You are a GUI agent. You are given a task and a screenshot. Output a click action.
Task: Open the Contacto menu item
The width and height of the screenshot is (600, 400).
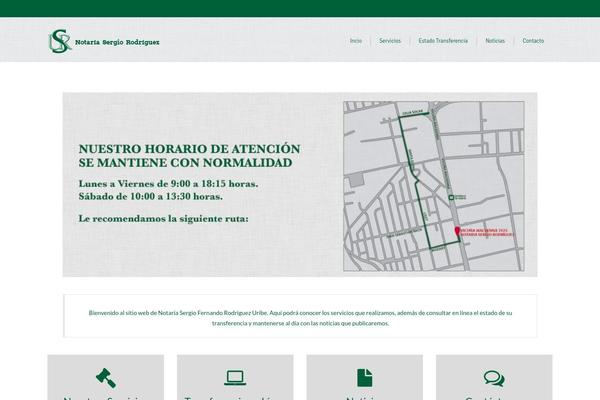(533, 41)
